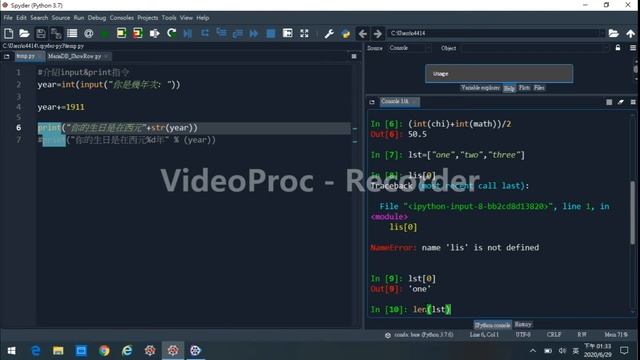Change to parent directory up arrow

[631, 33]
